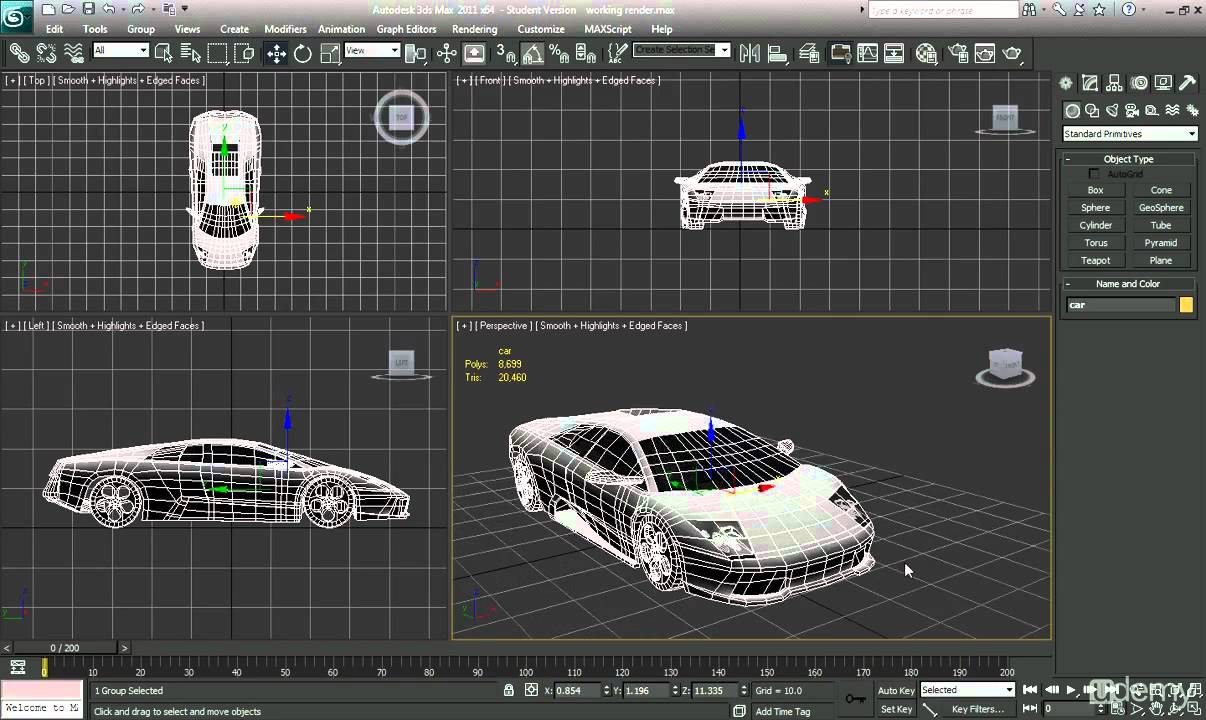Select Cameras category in Create panel
1206x720 pixels.
click(1132, 111)
